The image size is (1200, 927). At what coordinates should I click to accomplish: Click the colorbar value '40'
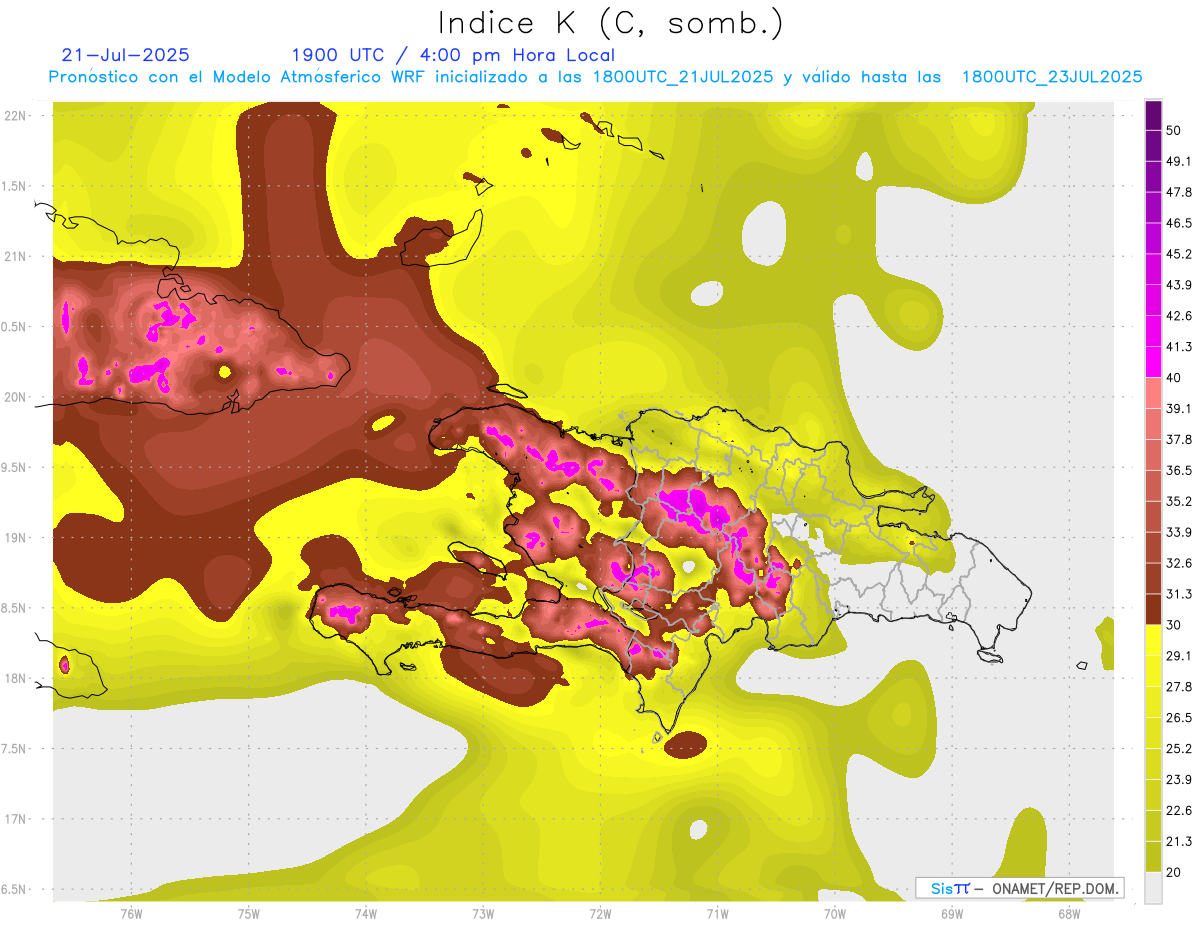(1175, 378)
